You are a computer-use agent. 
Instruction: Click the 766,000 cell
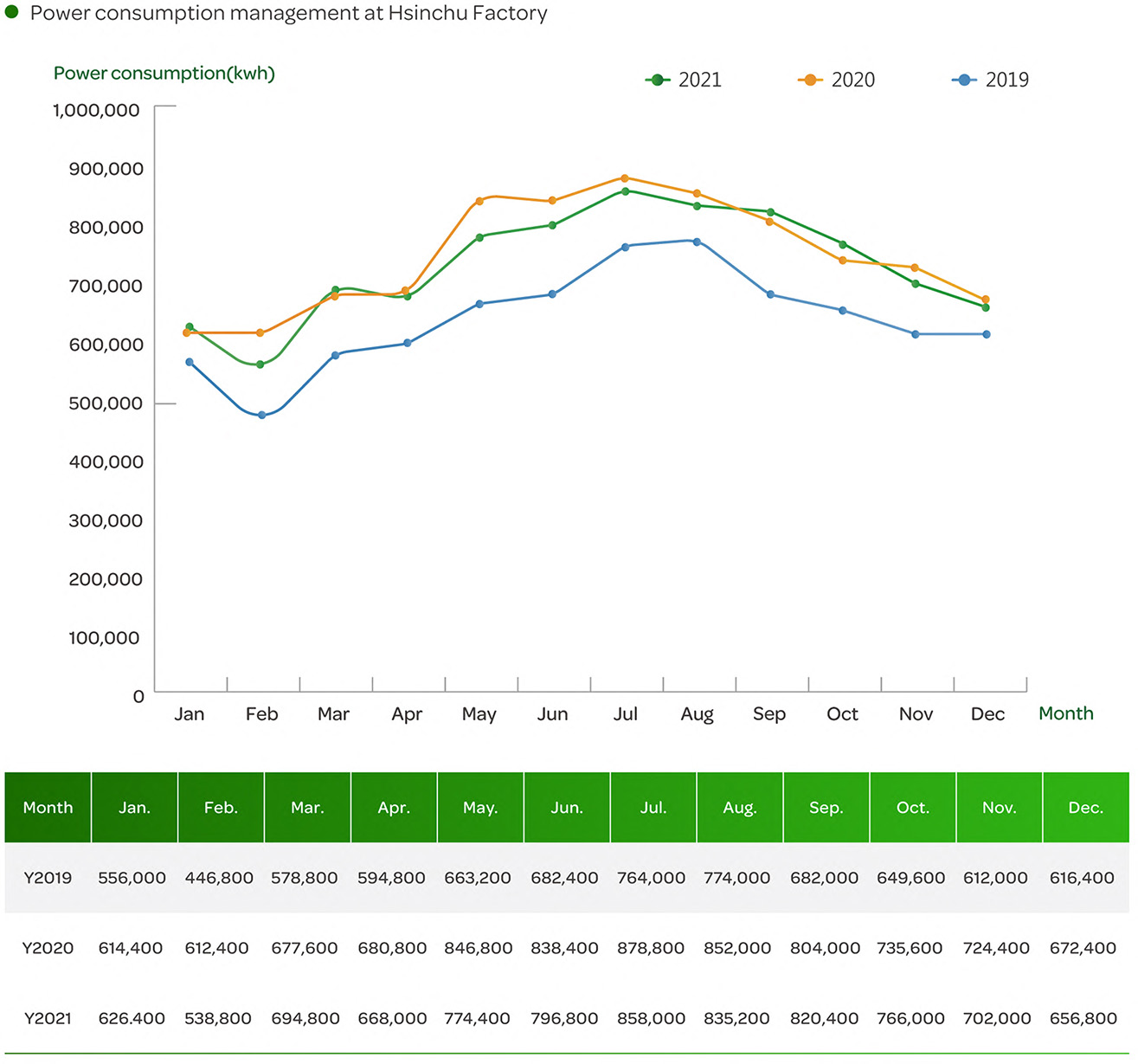coord(910,1019)
